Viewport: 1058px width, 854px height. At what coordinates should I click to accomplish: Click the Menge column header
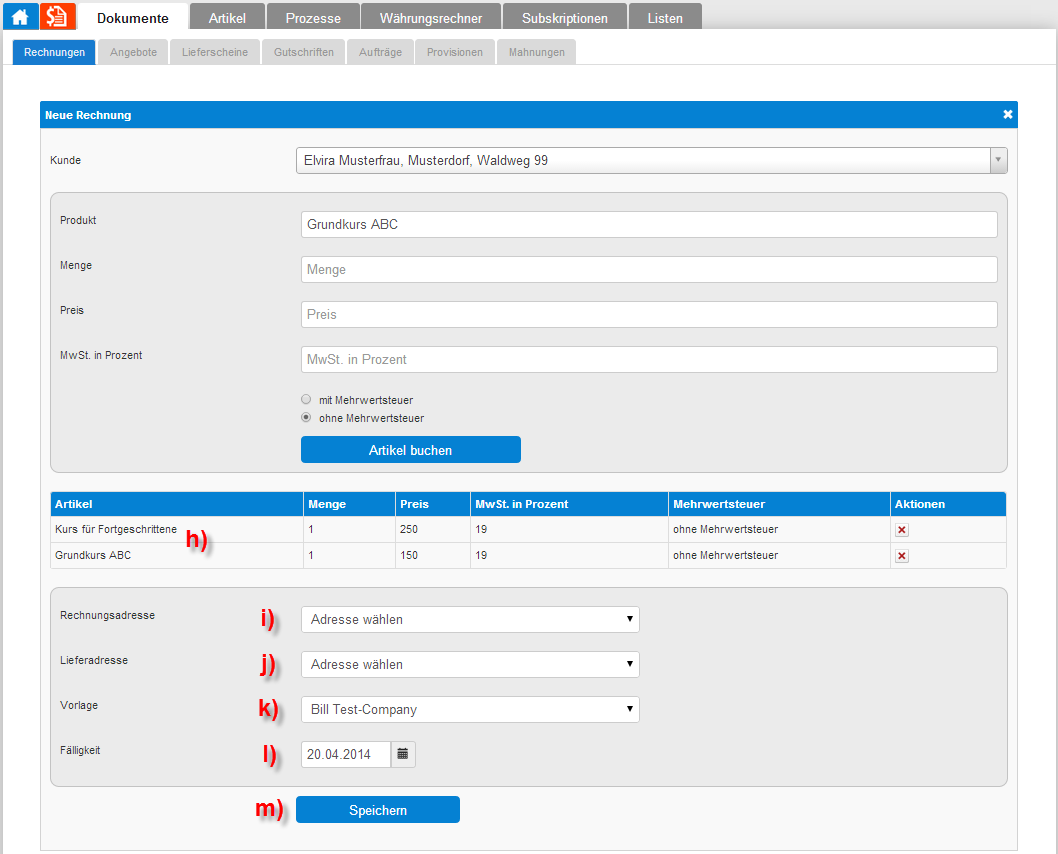350,504
